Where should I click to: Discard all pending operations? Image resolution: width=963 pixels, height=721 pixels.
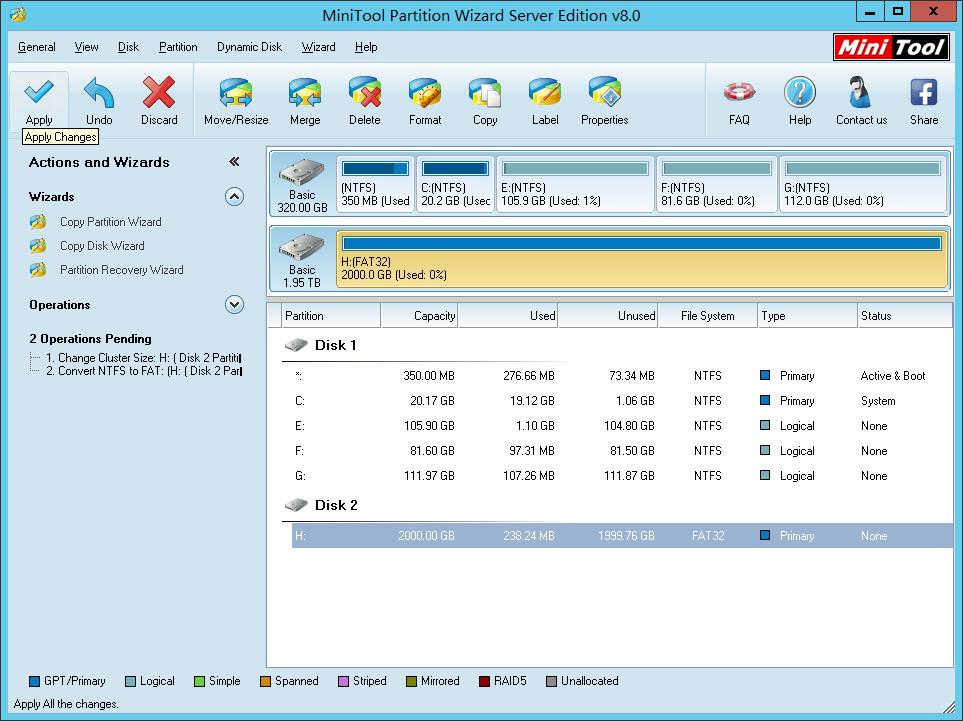[159, 101]
